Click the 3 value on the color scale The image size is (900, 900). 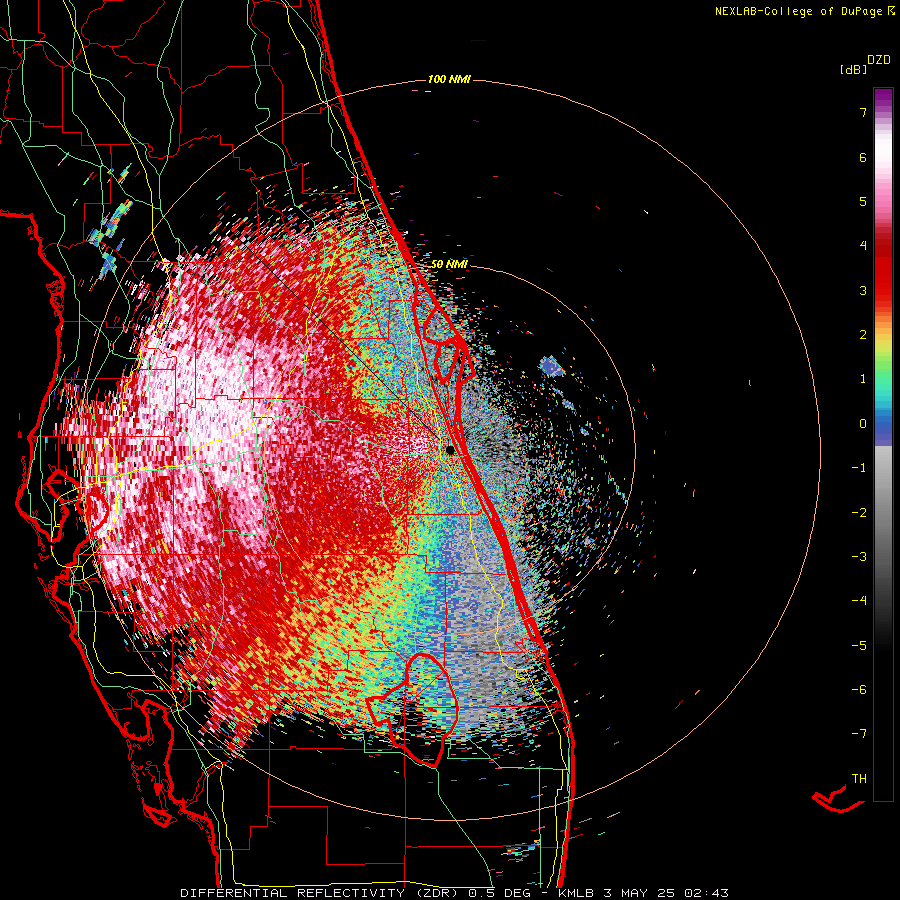coord(863,290)
